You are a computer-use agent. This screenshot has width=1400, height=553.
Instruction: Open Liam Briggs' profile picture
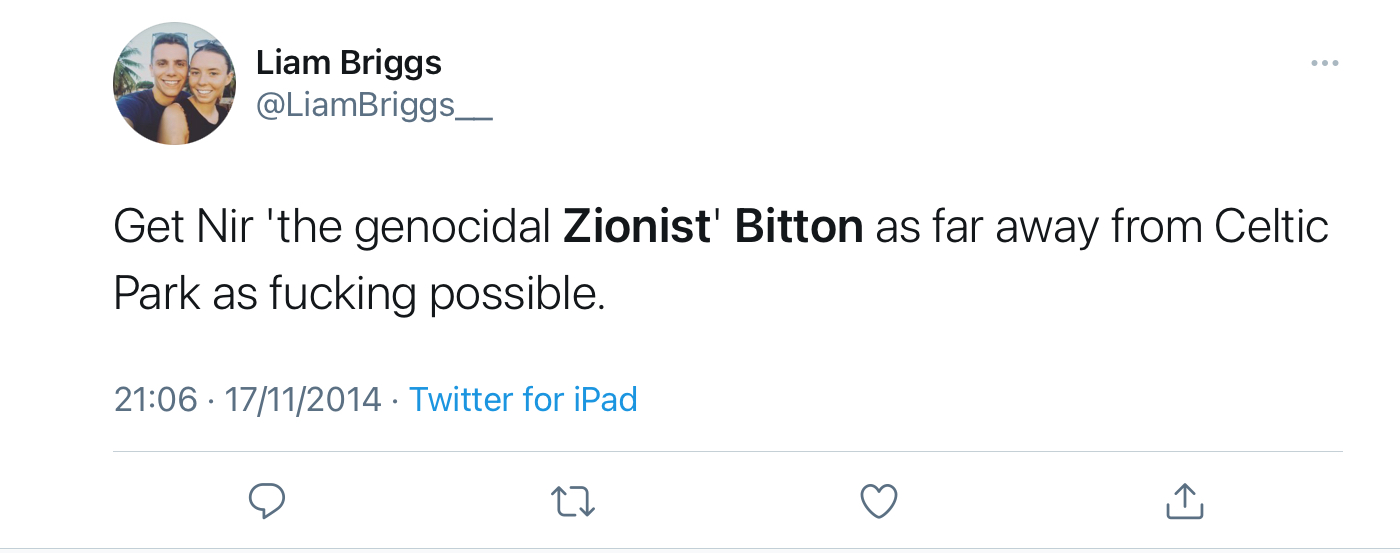(x=175, y=83)
